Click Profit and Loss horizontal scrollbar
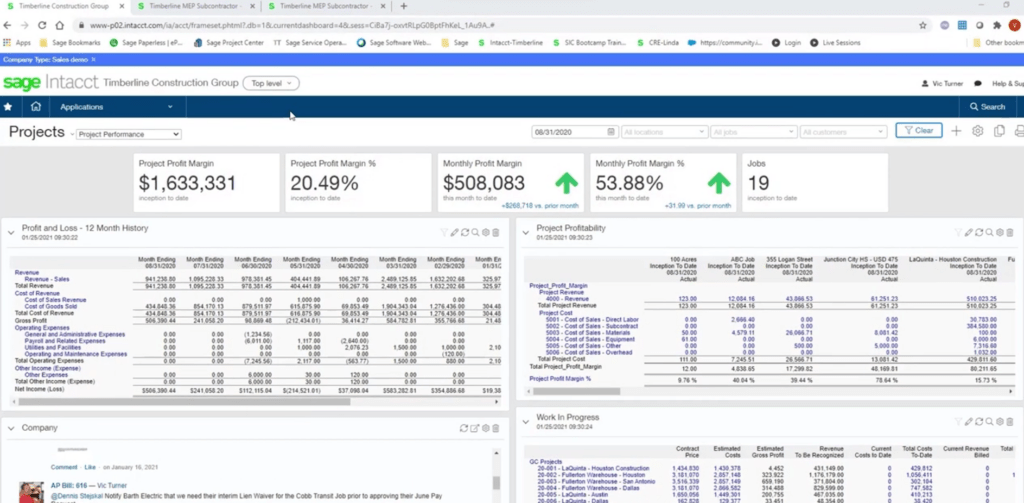1024x503 pixels. click(x=185, y=402)
